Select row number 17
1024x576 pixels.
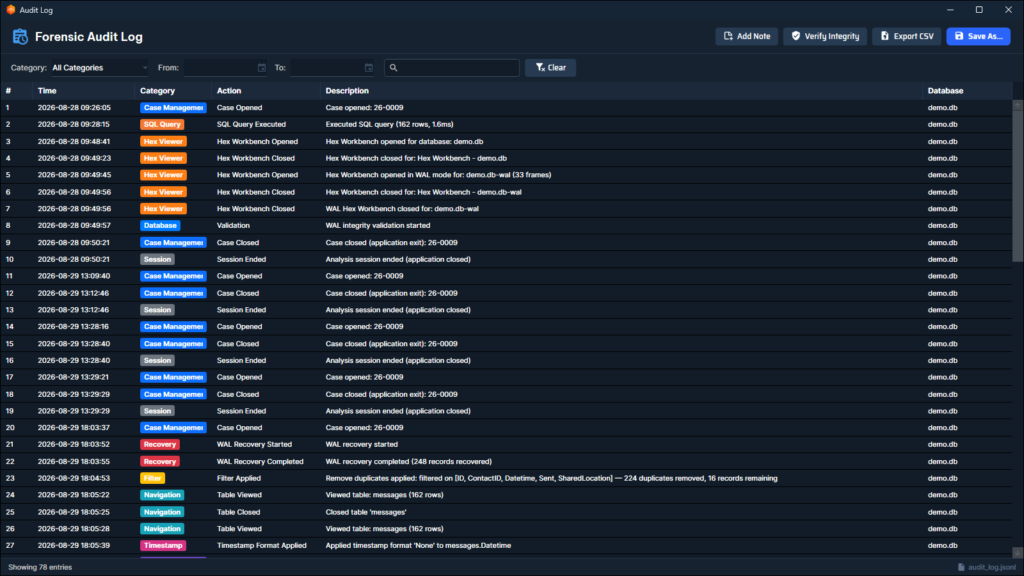coord(10,377)
